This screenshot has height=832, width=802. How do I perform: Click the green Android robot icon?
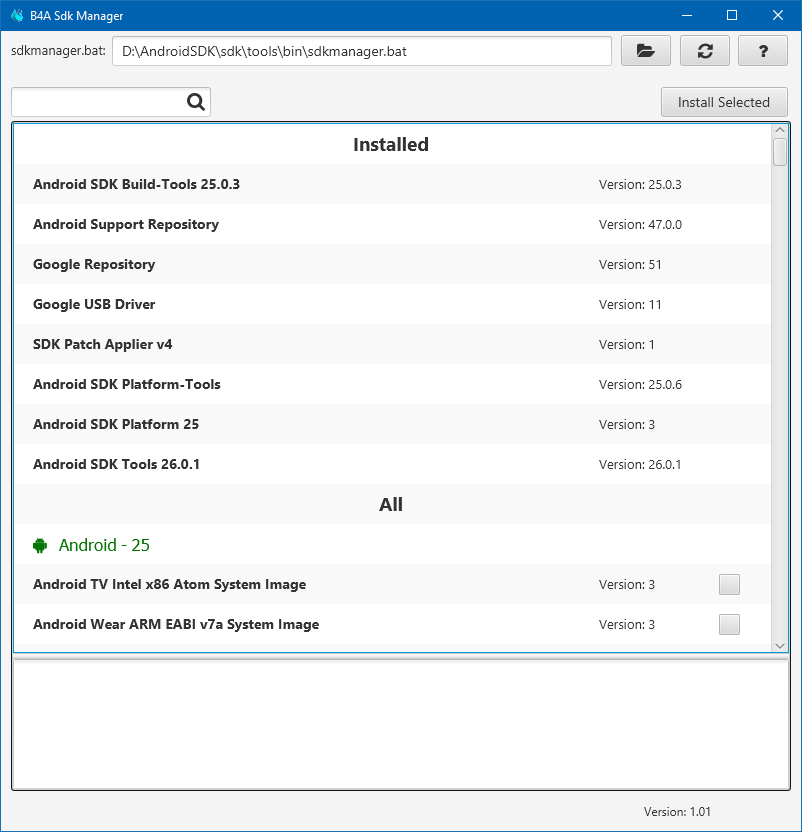(x=40, y=545)
